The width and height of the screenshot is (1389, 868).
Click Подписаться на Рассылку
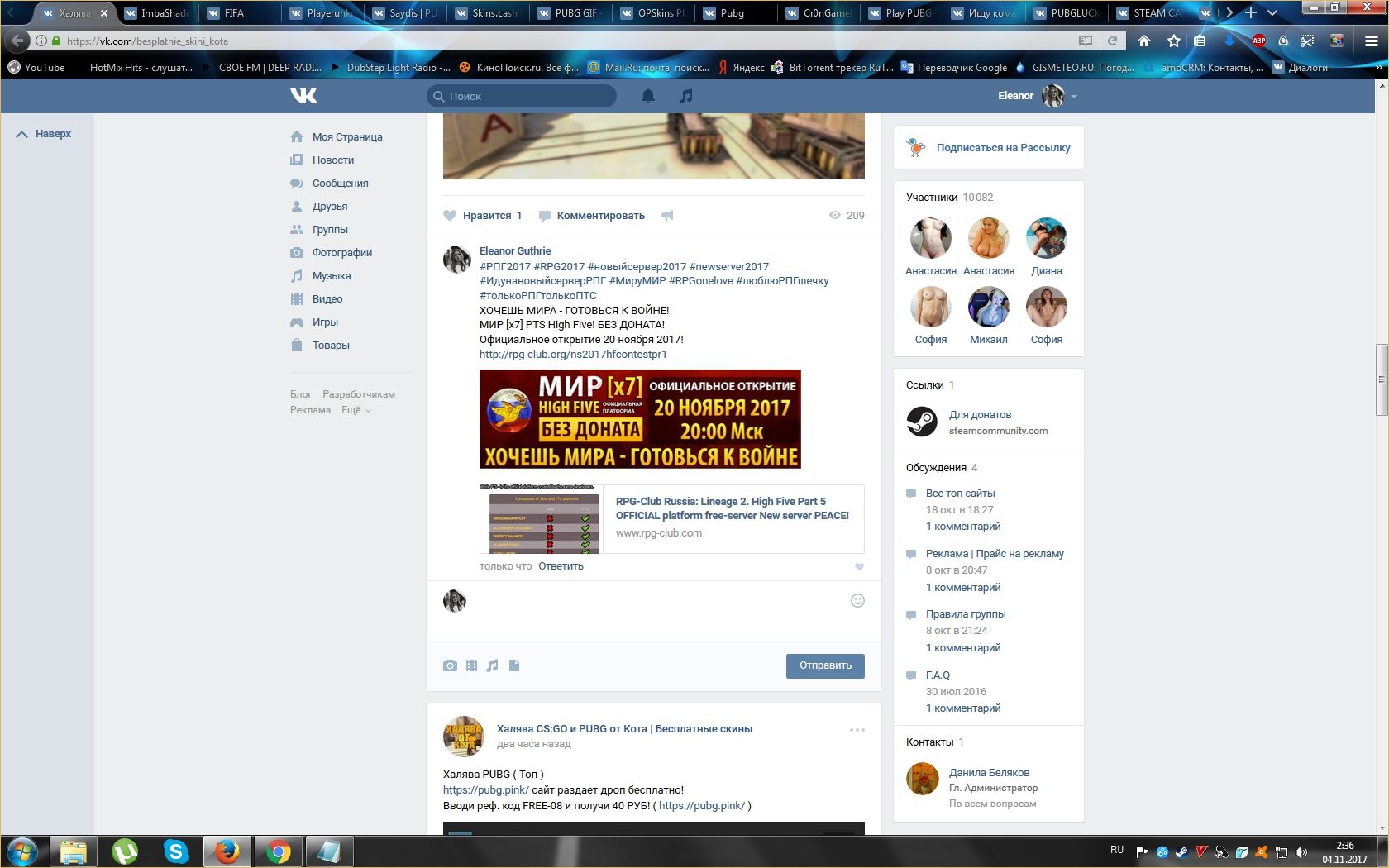click(x=989, y=148)
